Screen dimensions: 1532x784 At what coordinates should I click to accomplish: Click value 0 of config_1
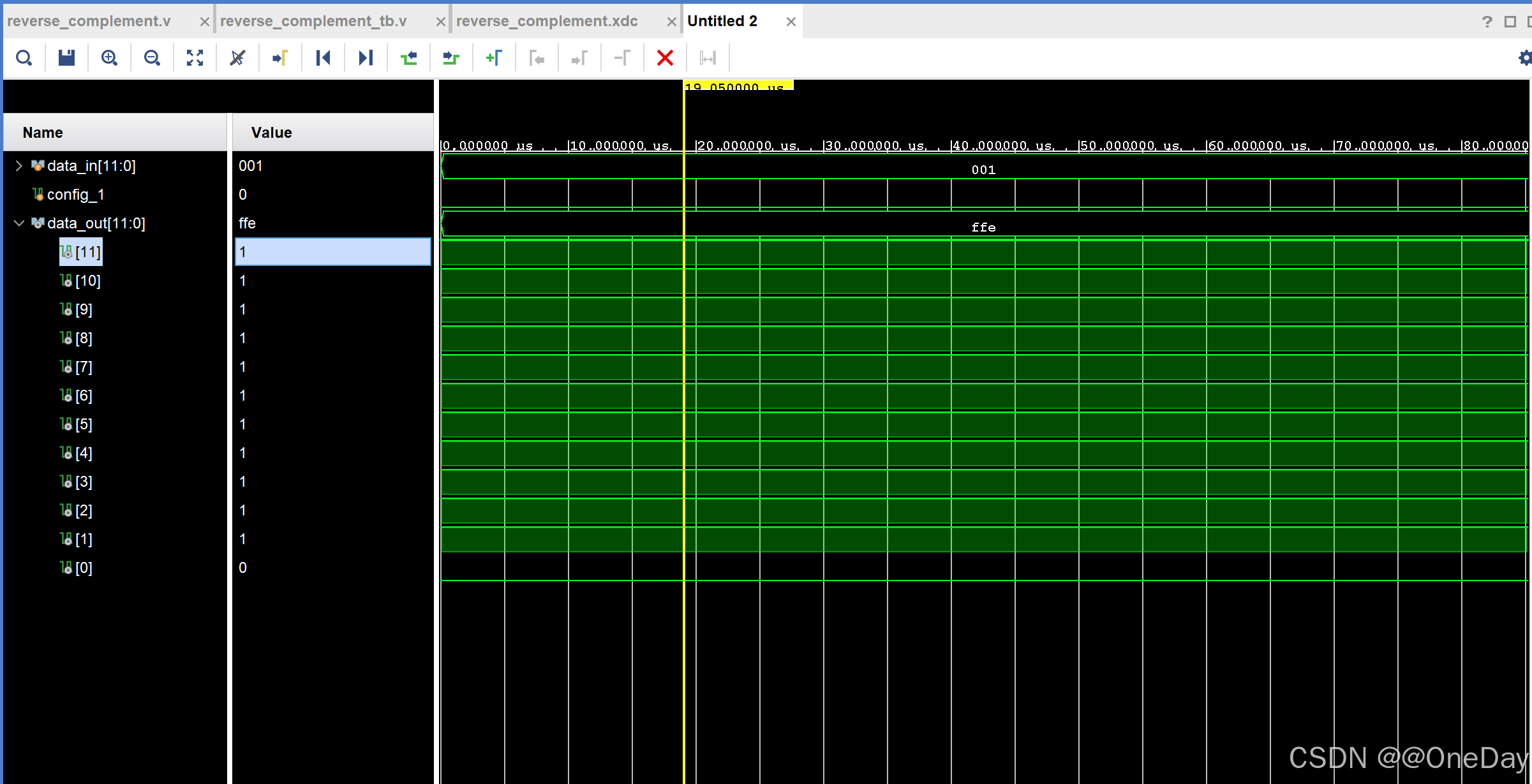(x=242, y=195)
